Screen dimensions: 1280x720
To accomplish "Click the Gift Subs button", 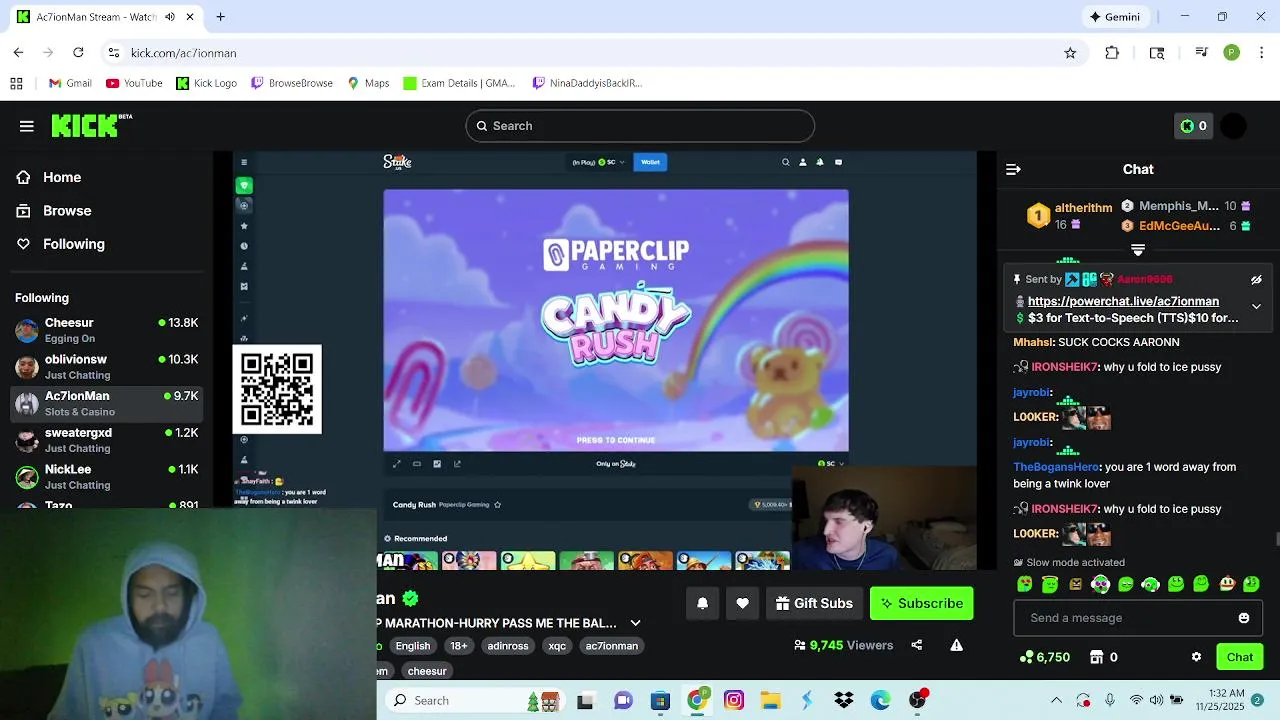I will pos(814,603).
